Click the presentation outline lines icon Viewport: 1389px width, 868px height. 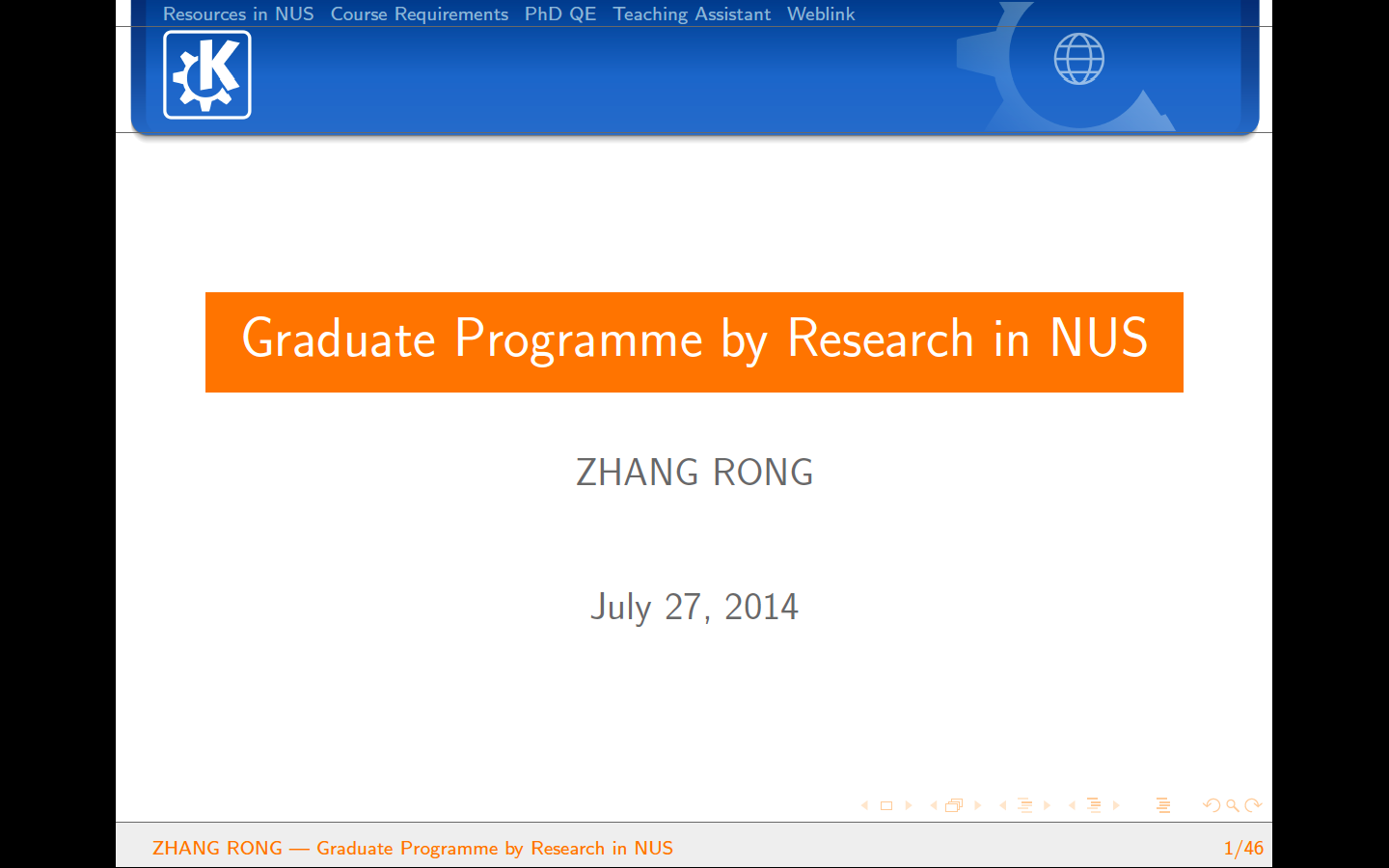[x=1163, y=805]
